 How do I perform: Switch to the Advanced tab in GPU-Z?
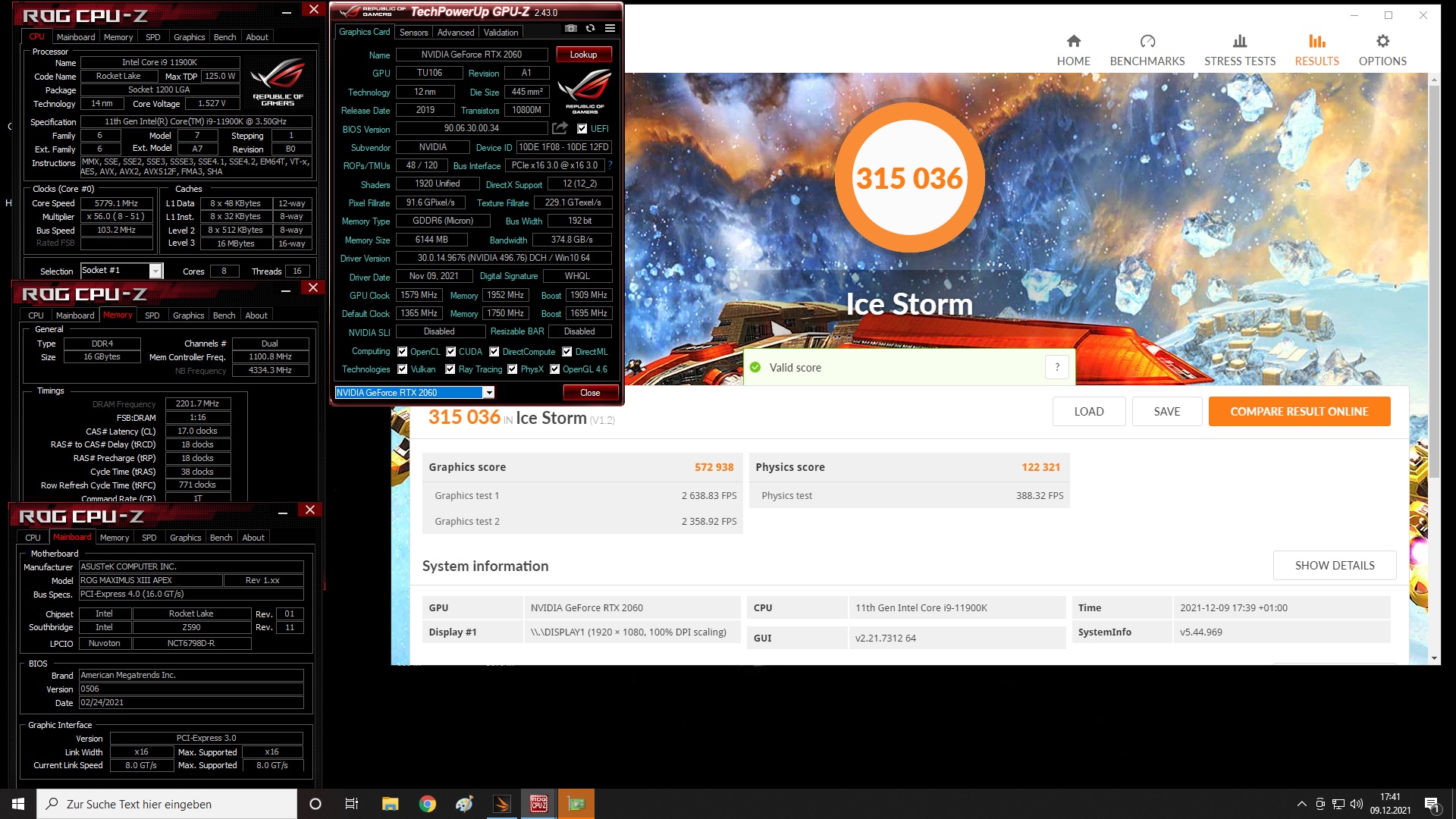tap(456, 33)
